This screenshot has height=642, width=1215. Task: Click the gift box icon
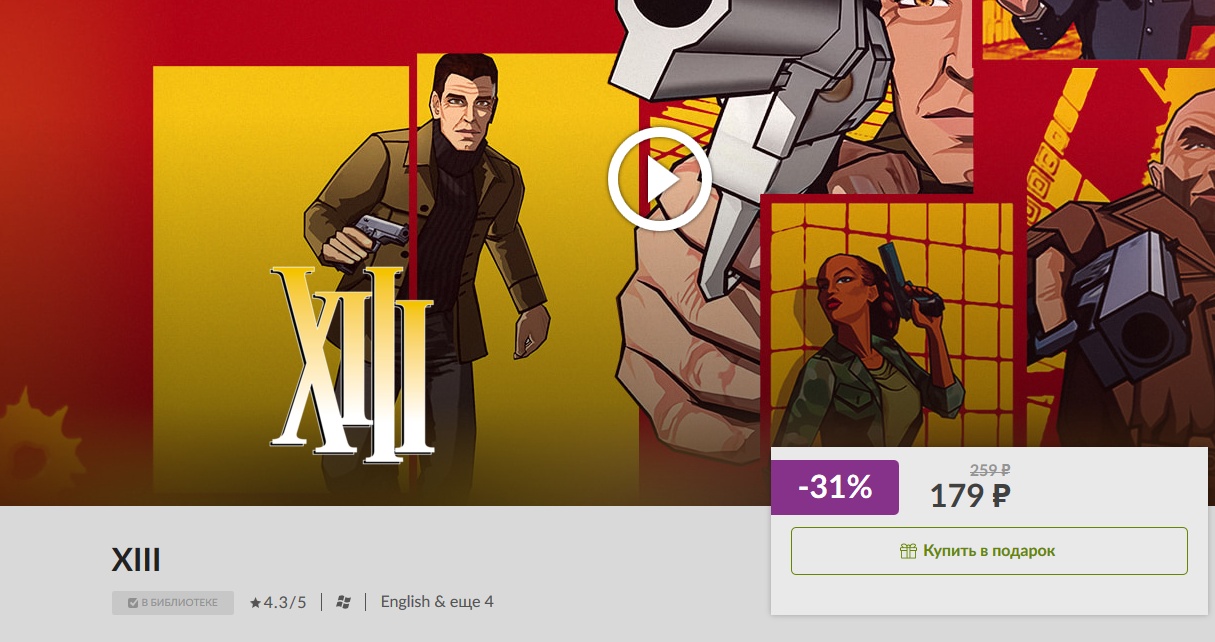908,551
